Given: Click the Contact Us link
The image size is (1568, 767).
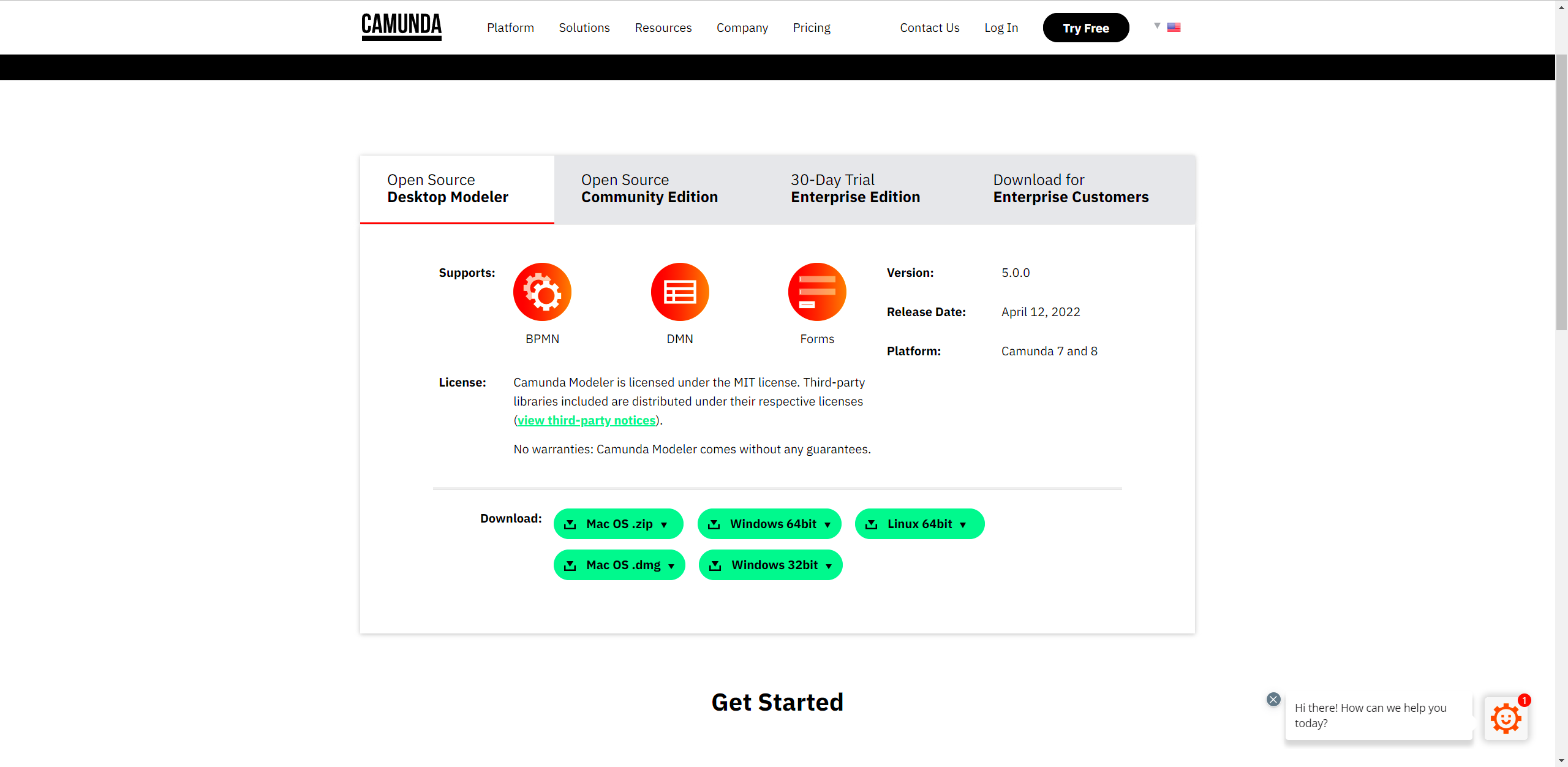Looking at the screenshot, I should (x=929, y=28).
